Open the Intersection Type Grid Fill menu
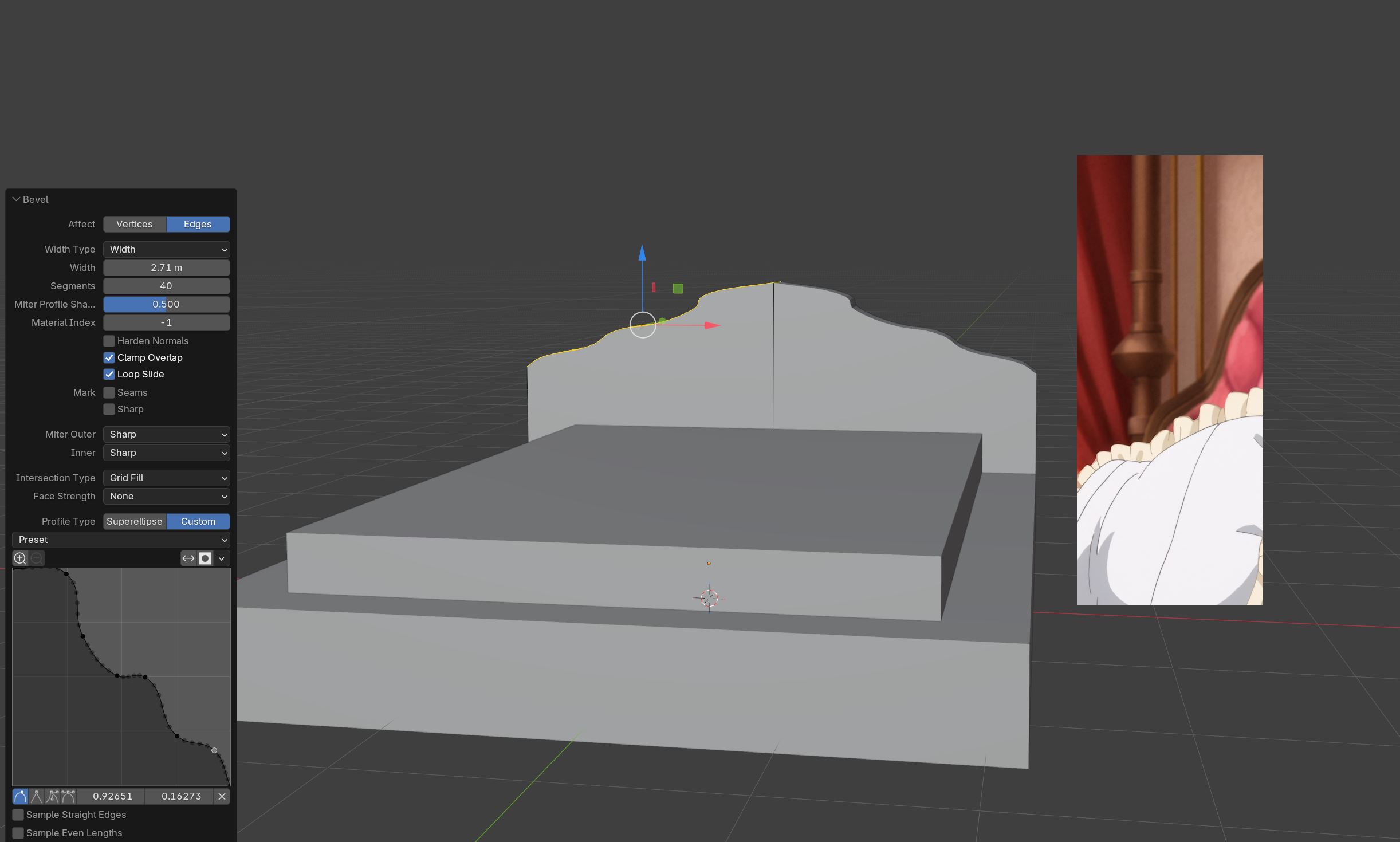1400x842 pixels. (x=166, y=478)
